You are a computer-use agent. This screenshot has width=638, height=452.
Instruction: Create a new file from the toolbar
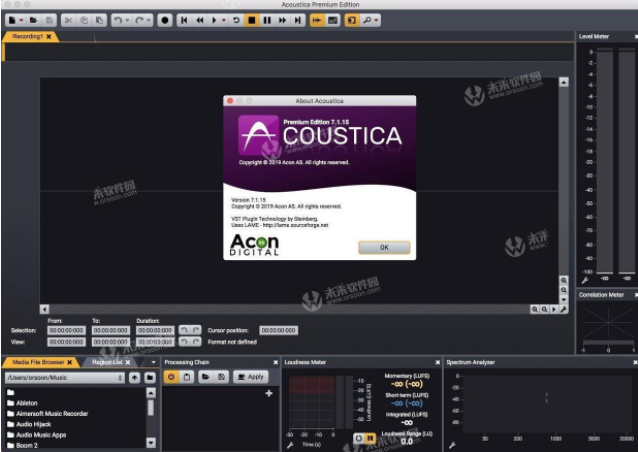click(12, 20)
